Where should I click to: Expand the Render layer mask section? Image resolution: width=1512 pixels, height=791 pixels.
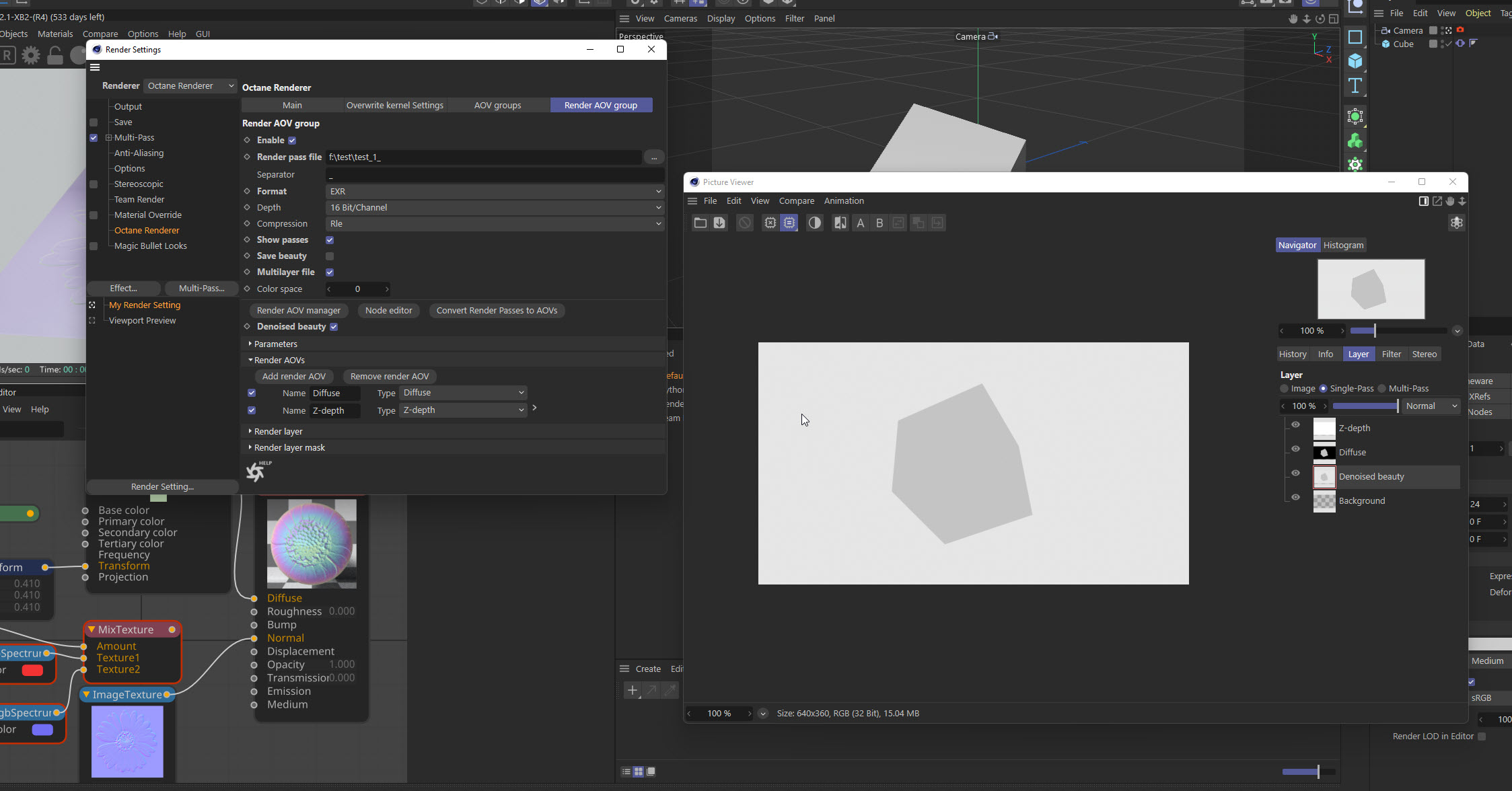[x=289, y=448]
